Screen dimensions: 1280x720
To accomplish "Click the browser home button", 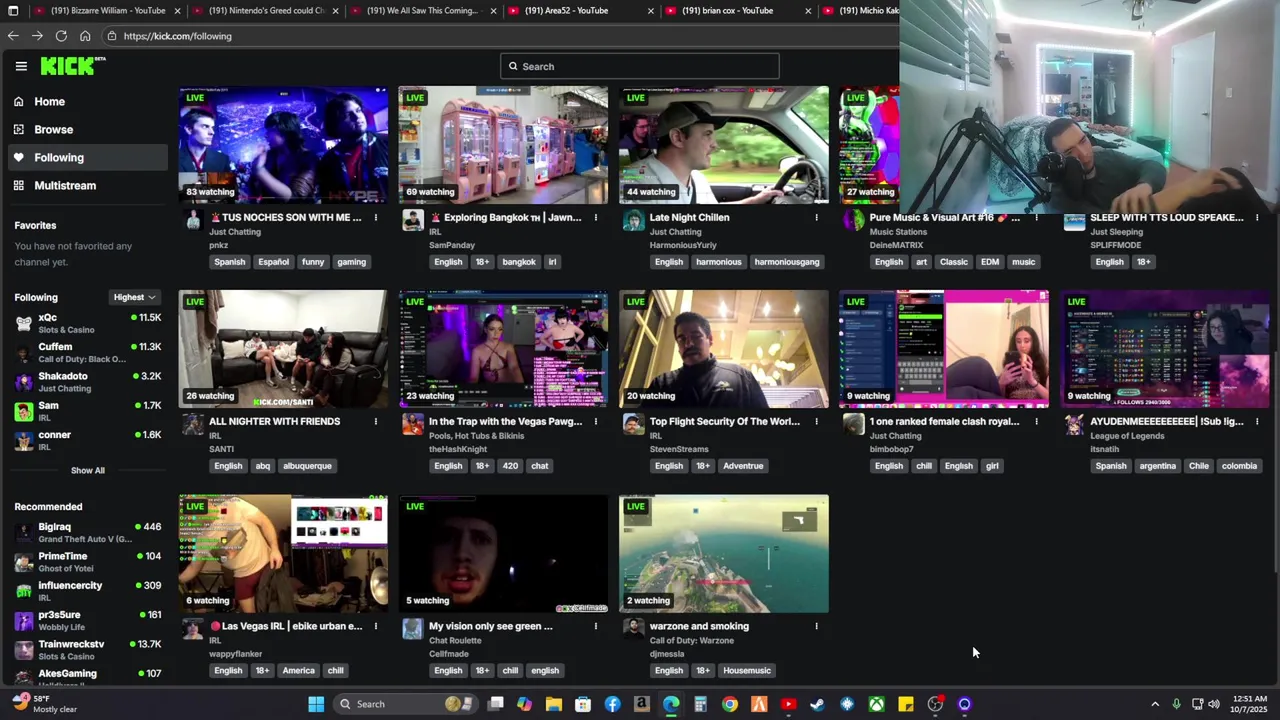I will click(x=85, y=36).
